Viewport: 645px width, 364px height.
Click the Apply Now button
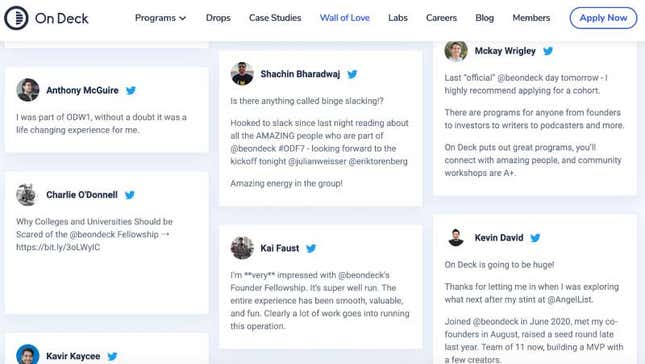603,18
